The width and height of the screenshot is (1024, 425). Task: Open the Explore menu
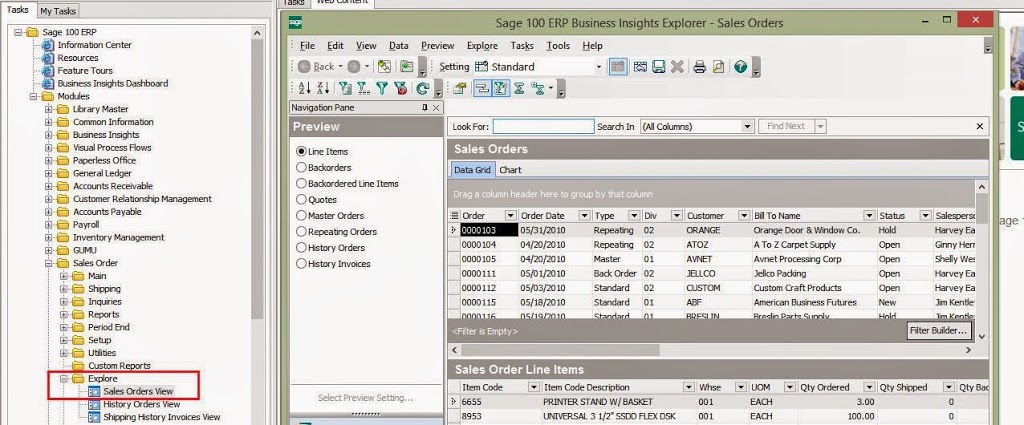482,46
